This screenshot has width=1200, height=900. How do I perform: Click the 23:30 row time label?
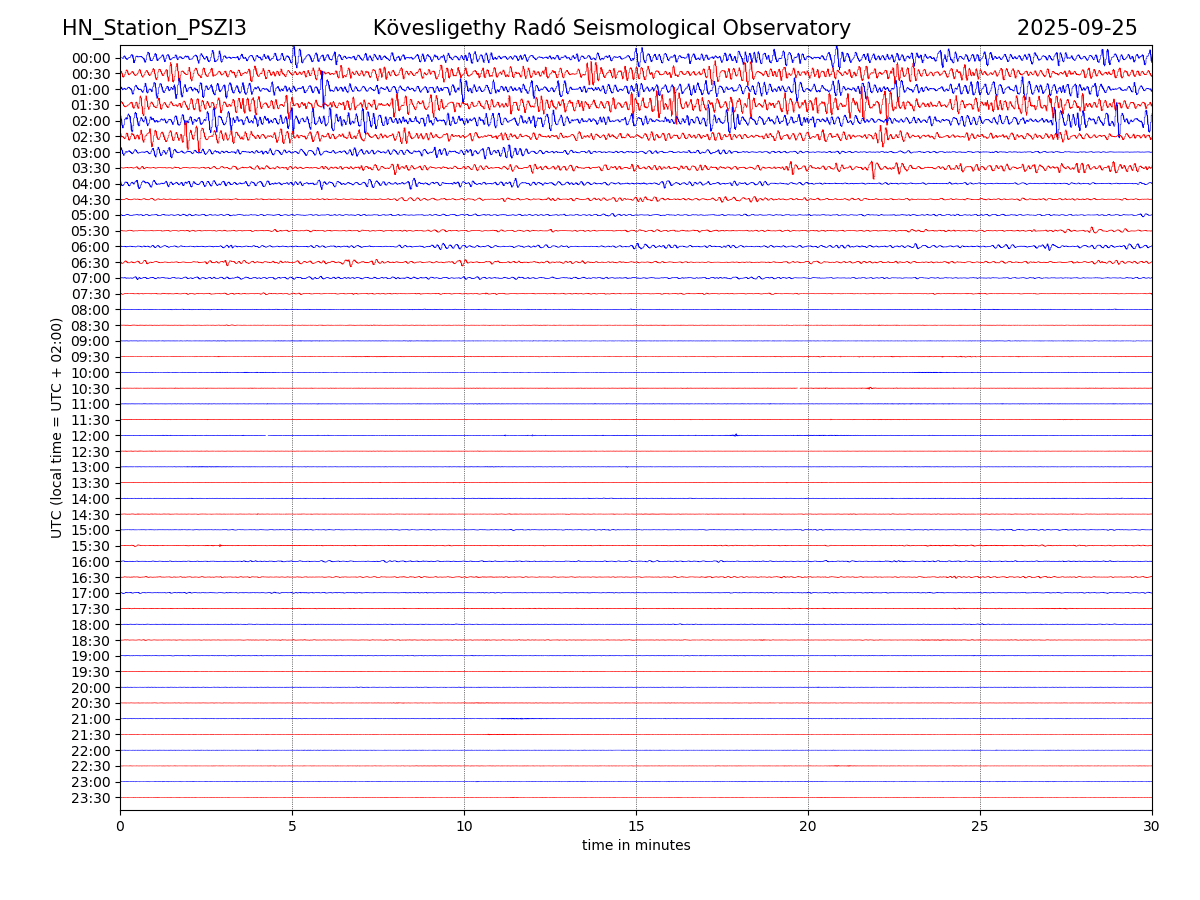tap(90, 798)
